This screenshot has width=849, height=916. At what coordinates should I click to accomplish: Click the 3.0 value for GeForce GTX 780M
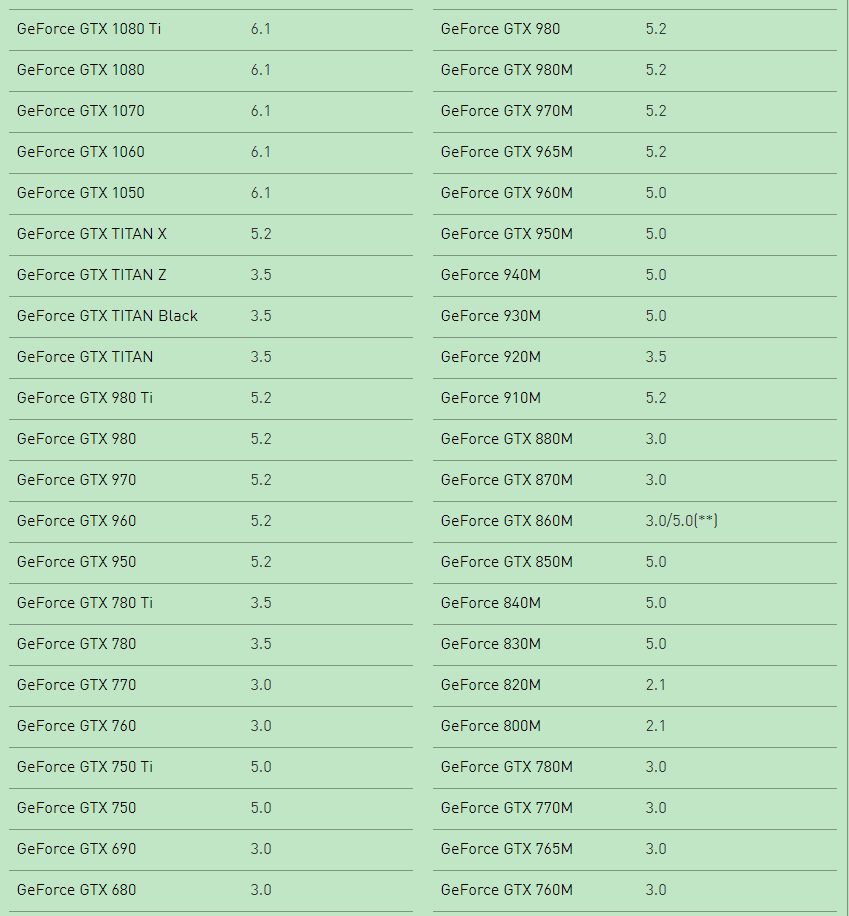point(656,766)
